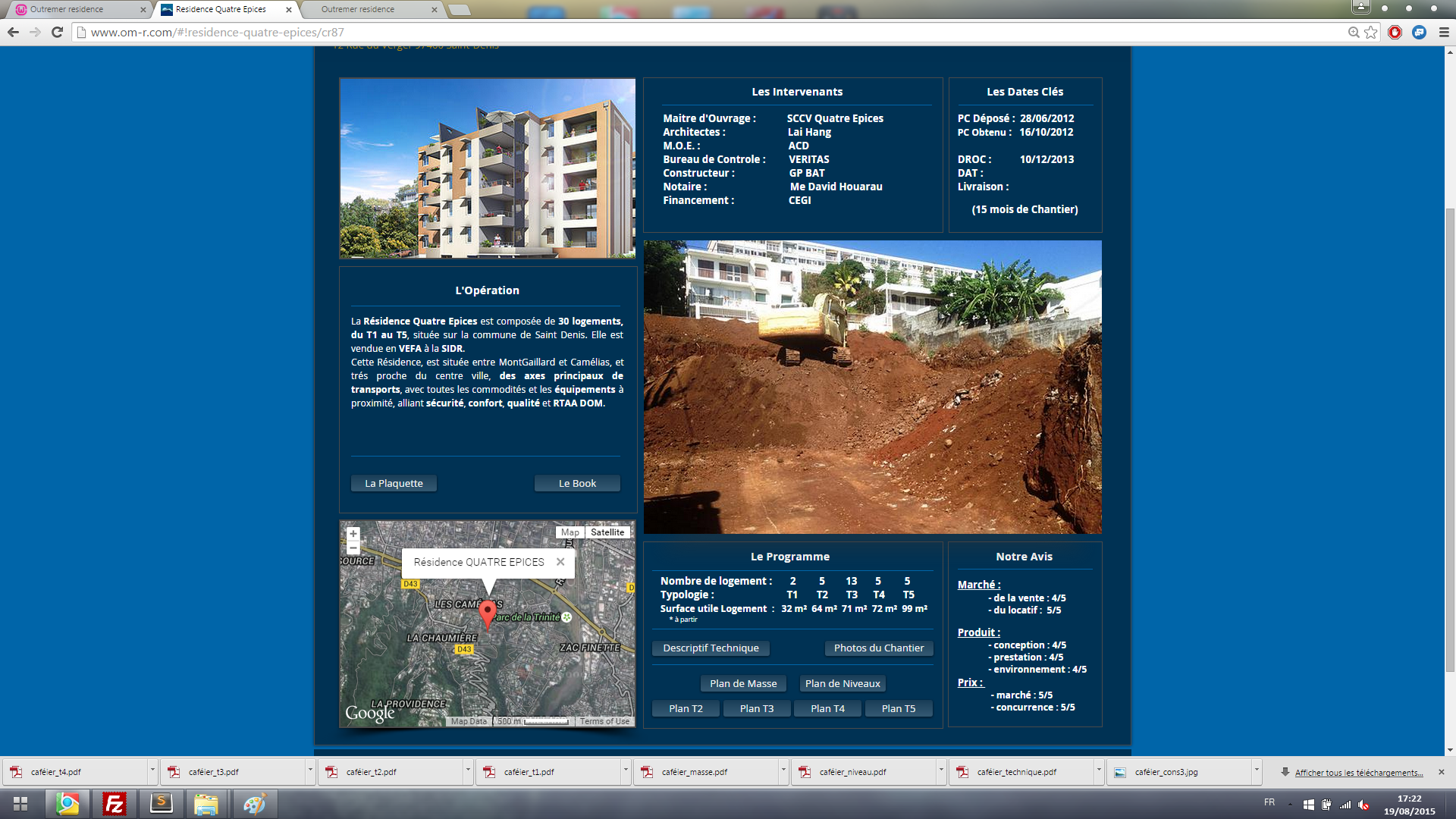This screenshot has height=819, width=1456.
Task: Click the red Opera-style extension icon
Action: click(1395, 32)
